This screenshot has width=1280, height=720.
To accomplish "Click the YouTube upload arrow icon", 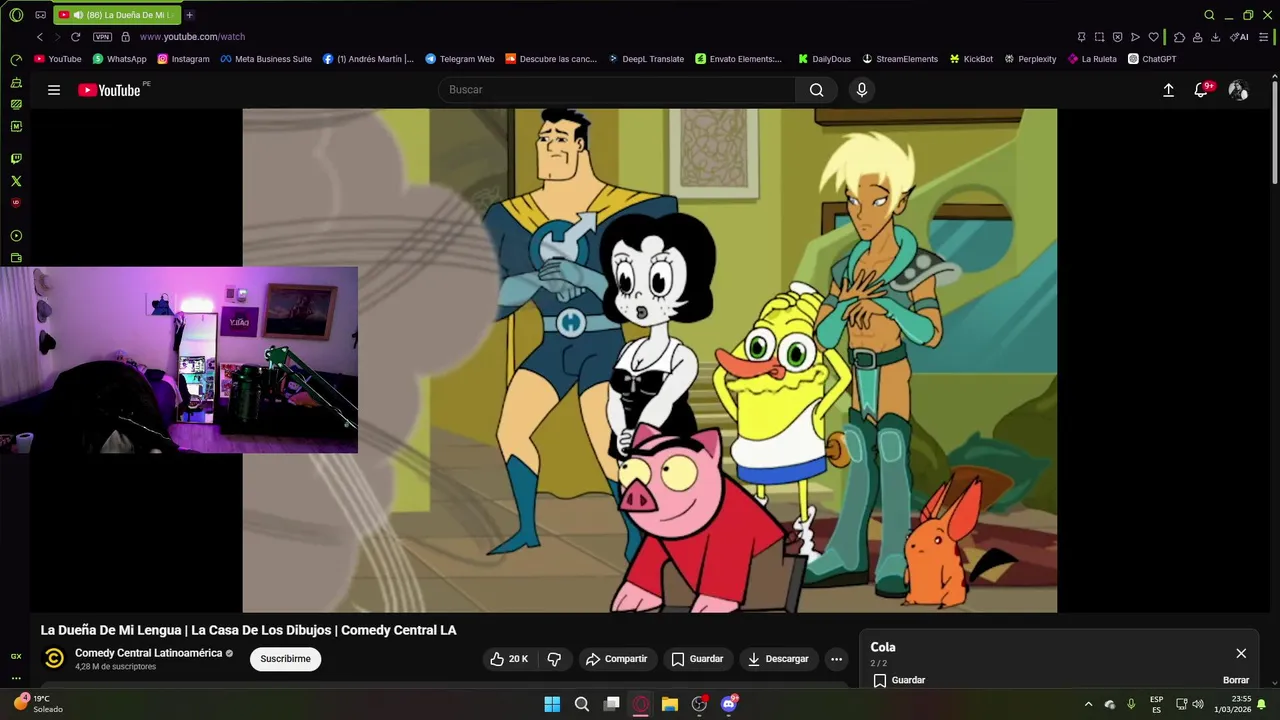I will 1168,90.
